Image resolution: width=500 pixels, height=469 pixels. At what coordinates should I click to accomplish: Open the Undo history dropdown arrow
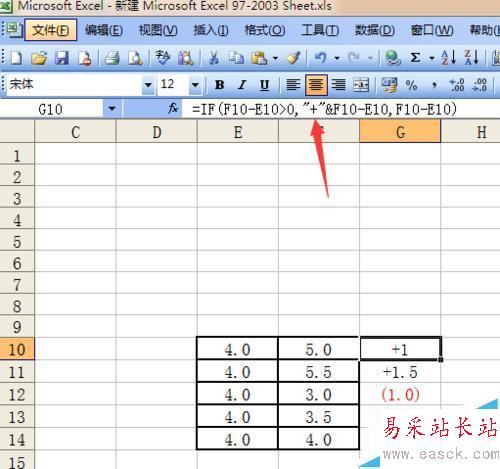point(337,58)
